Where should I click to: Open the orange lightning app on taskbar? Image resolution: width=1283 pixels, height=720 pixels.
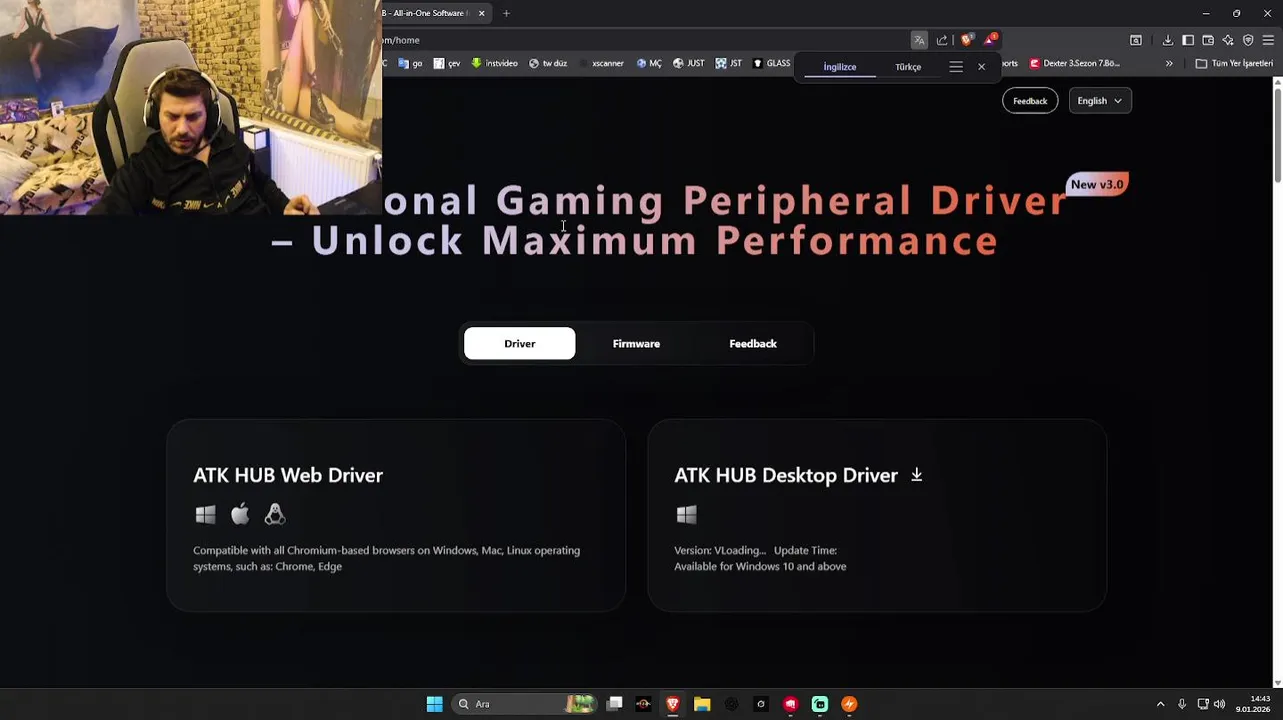[x=849, y=704]
